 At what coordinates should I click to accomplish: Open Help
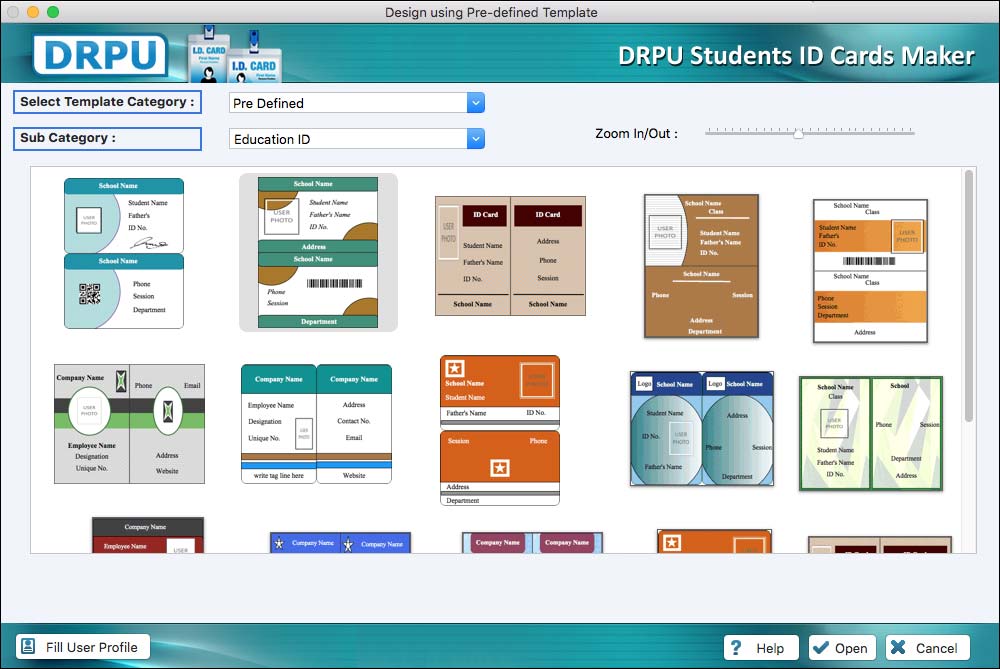[761, 648]
